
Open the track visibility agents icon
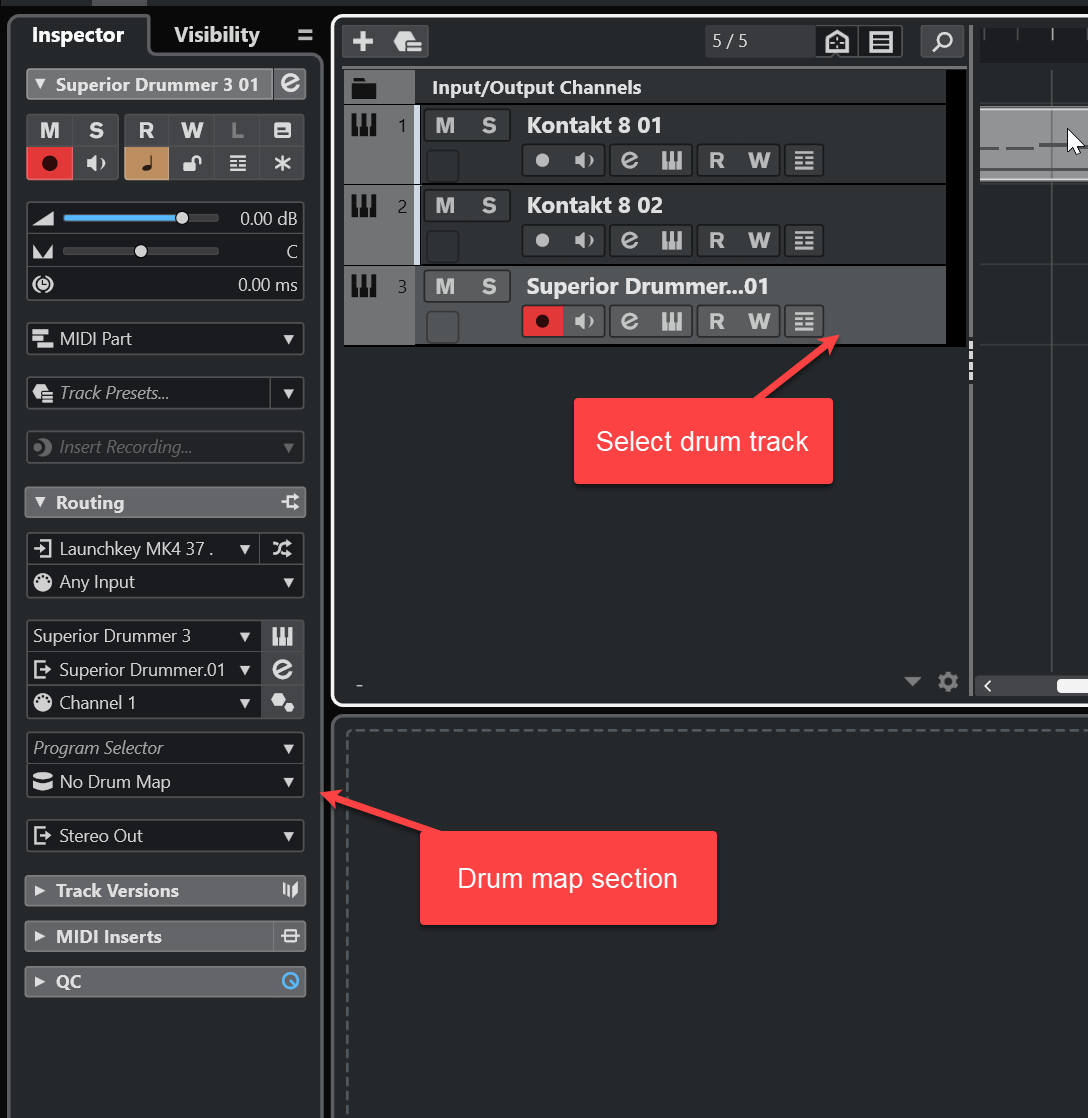(837, 41)
